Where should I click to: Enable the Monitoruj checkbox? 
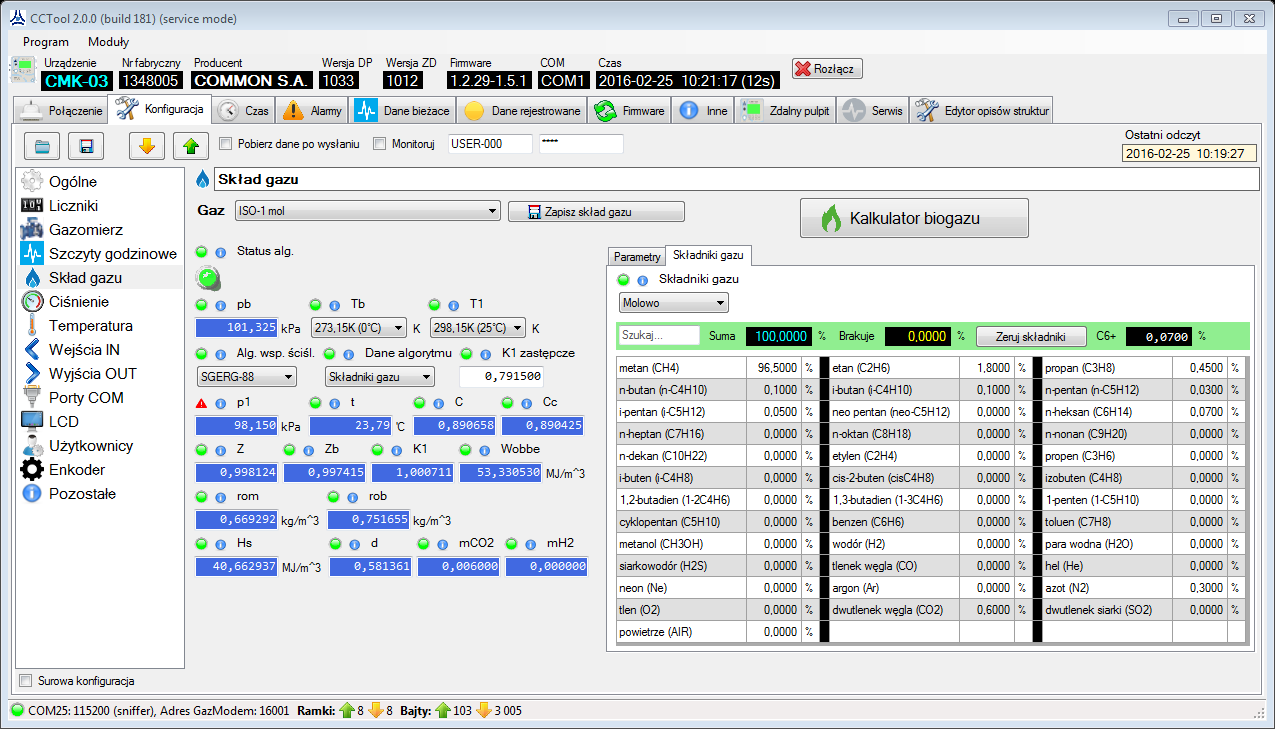click(x=378, y=143)
